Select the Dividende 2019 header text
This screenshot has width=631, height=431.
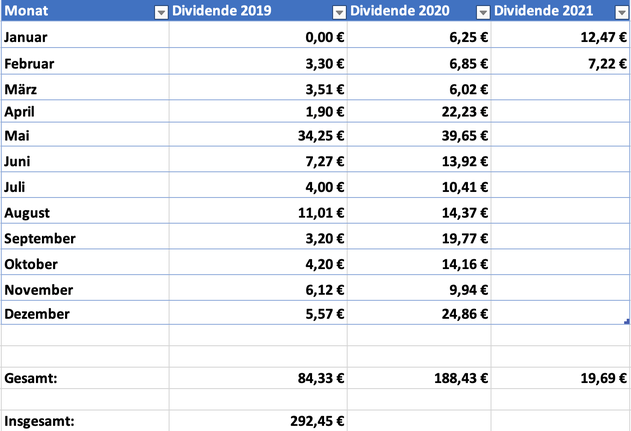[x=222, y=10]
